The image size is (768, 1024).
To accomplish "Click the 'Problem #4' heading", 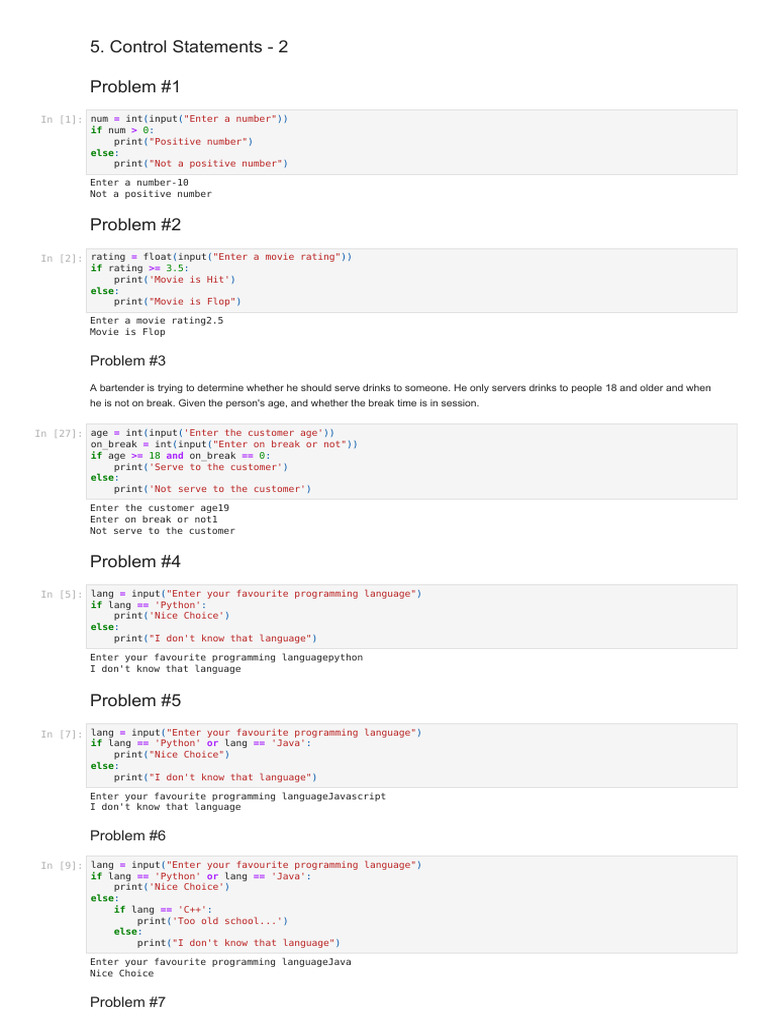I will 135,562.
